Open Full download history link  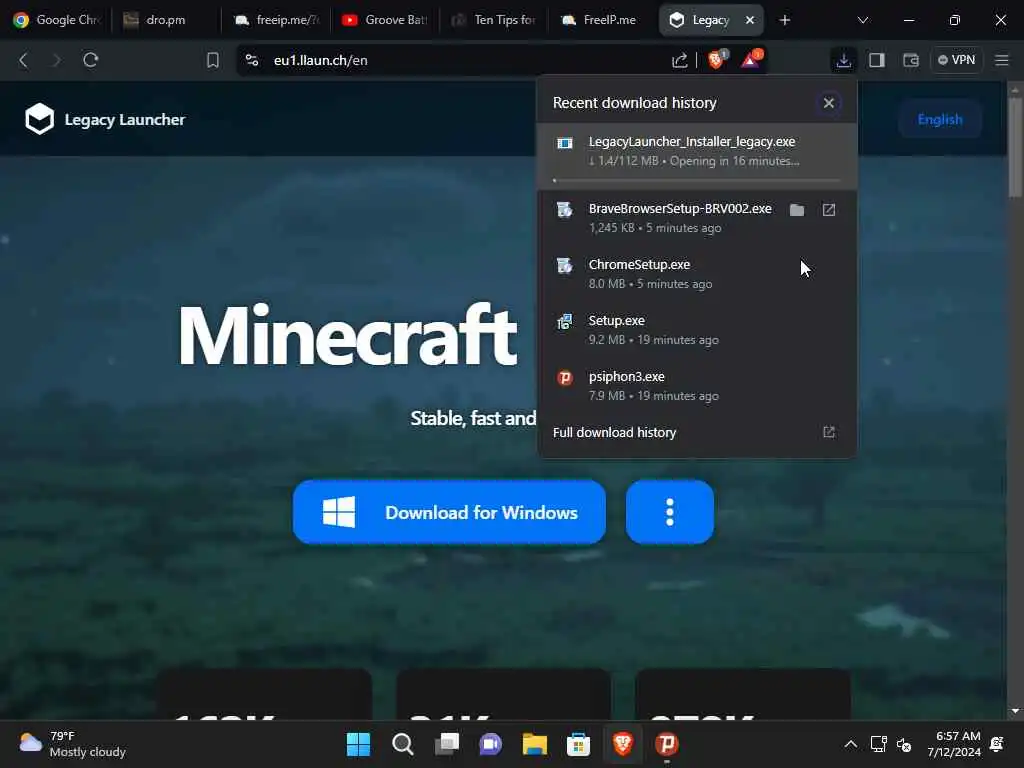point(615,432)
